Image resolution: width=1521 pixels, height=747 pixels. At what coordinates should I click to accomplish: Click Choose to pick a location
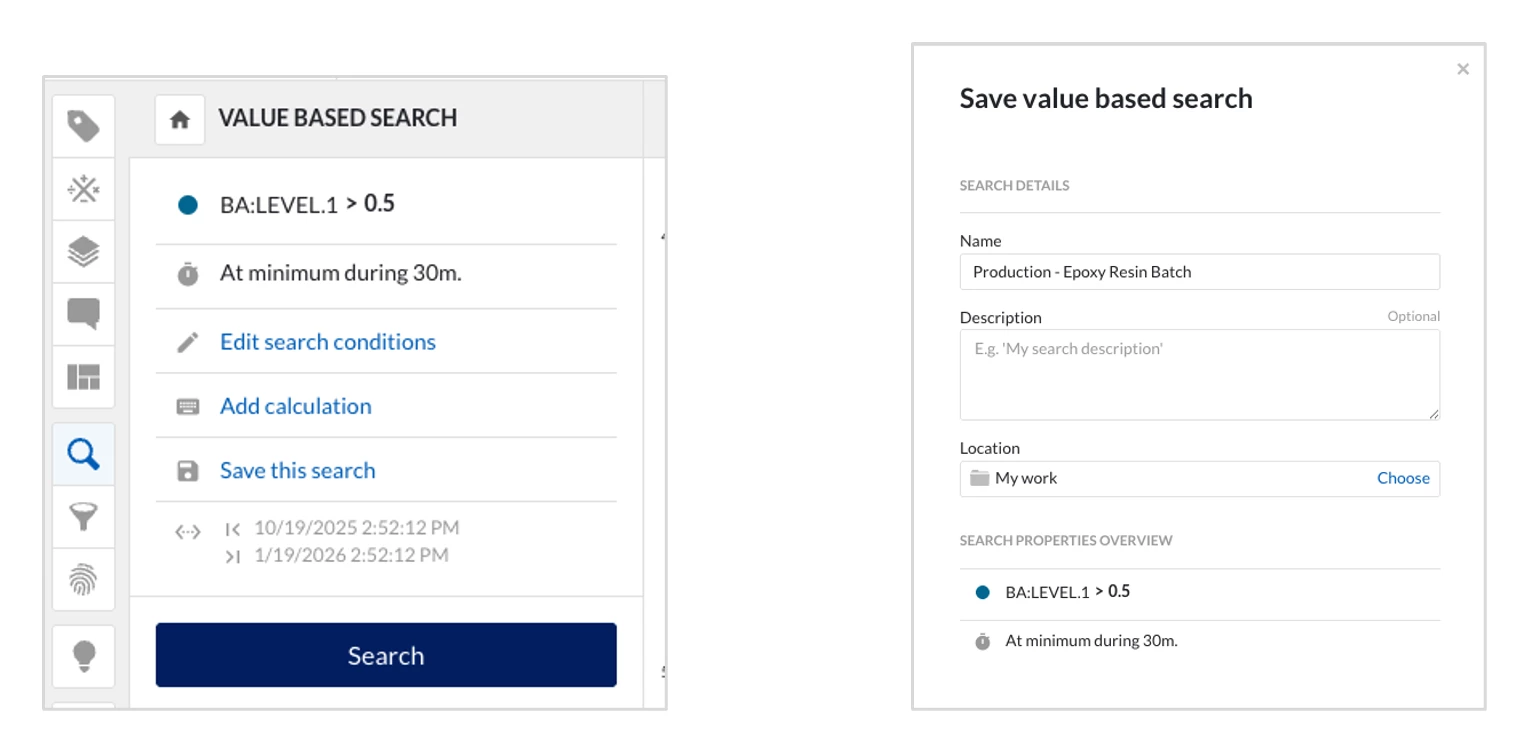point(1403,478)
